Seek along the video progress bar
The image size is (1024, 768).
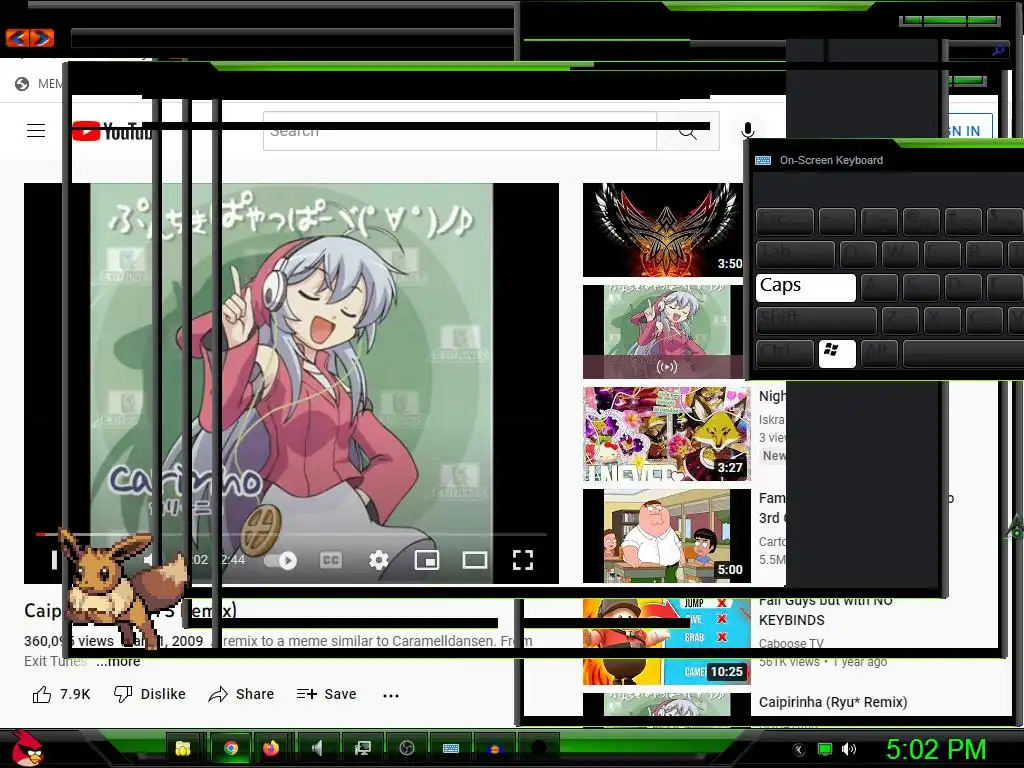291,535
